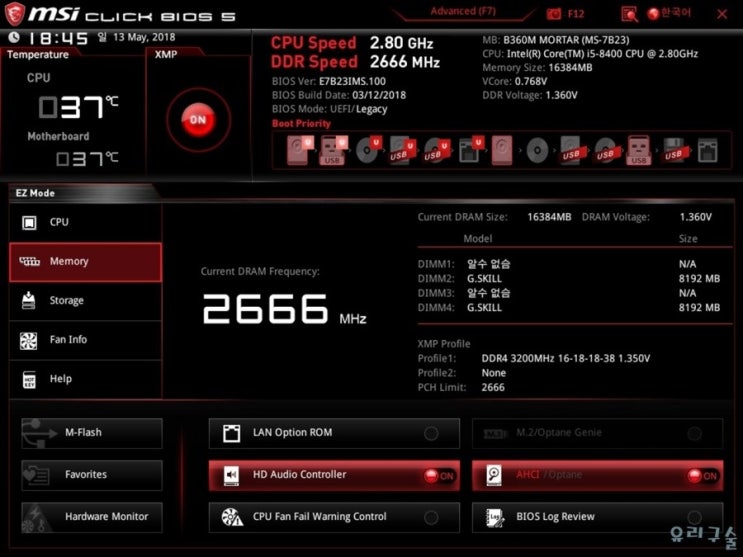The height and width of the screenshot is (557, 743).
Task: Select the Memory menu item
Action: coord(85,262)
